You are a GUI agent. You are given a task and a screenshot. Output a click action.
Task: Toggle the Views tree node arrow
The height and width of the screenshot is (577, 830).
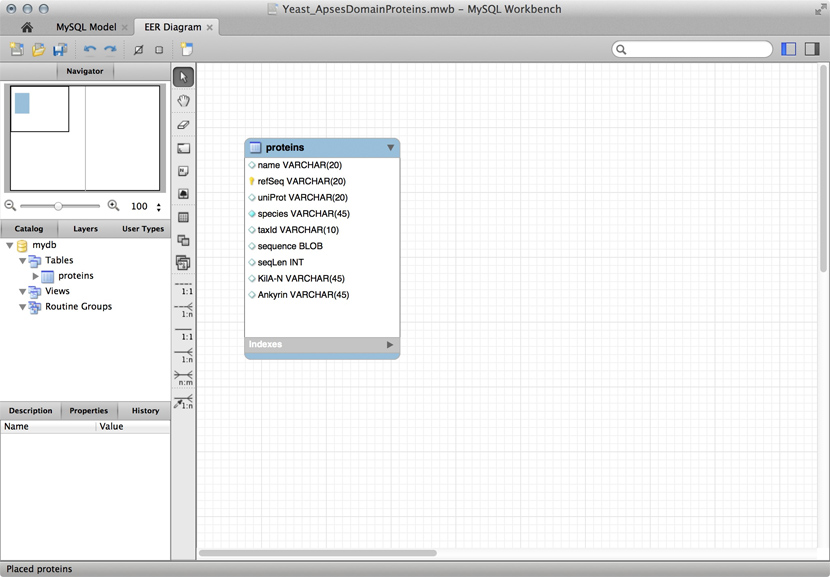pyautogui.click(x=22, y=292)
